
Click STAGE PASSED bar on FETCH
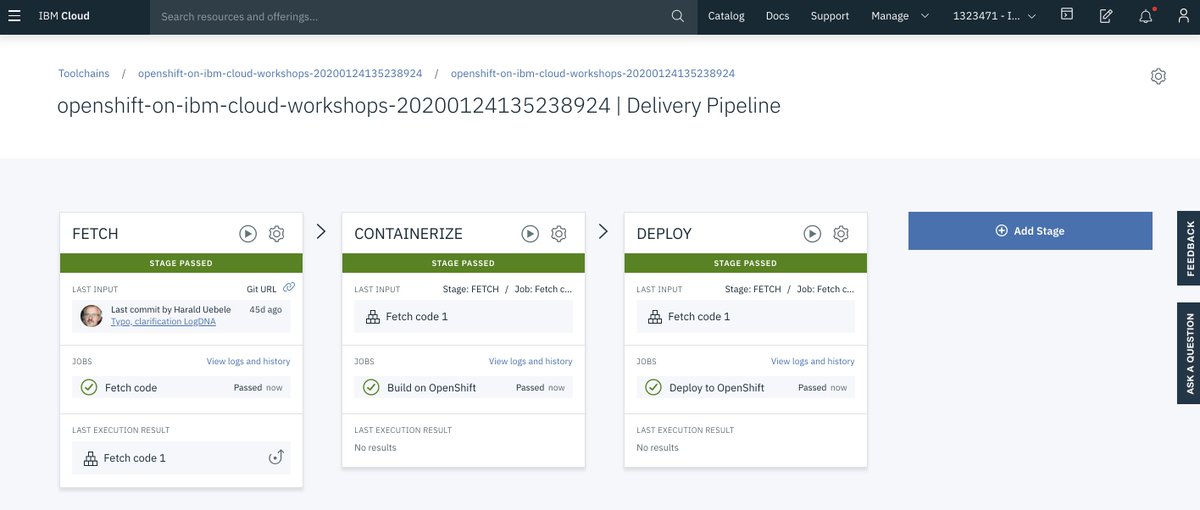coord(181,263)
